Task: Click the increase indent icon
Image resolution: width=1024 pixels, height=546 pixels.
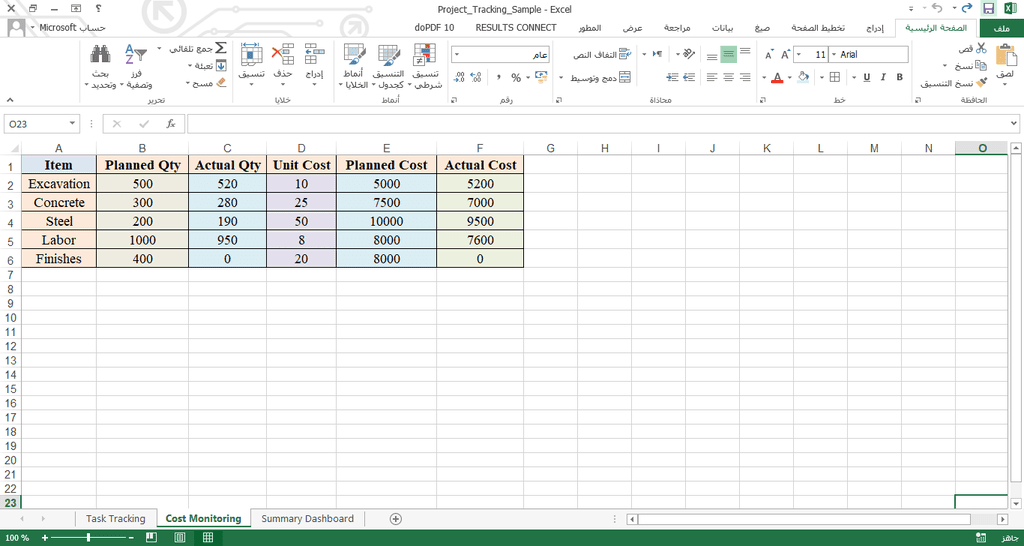Action: [672, 77]
